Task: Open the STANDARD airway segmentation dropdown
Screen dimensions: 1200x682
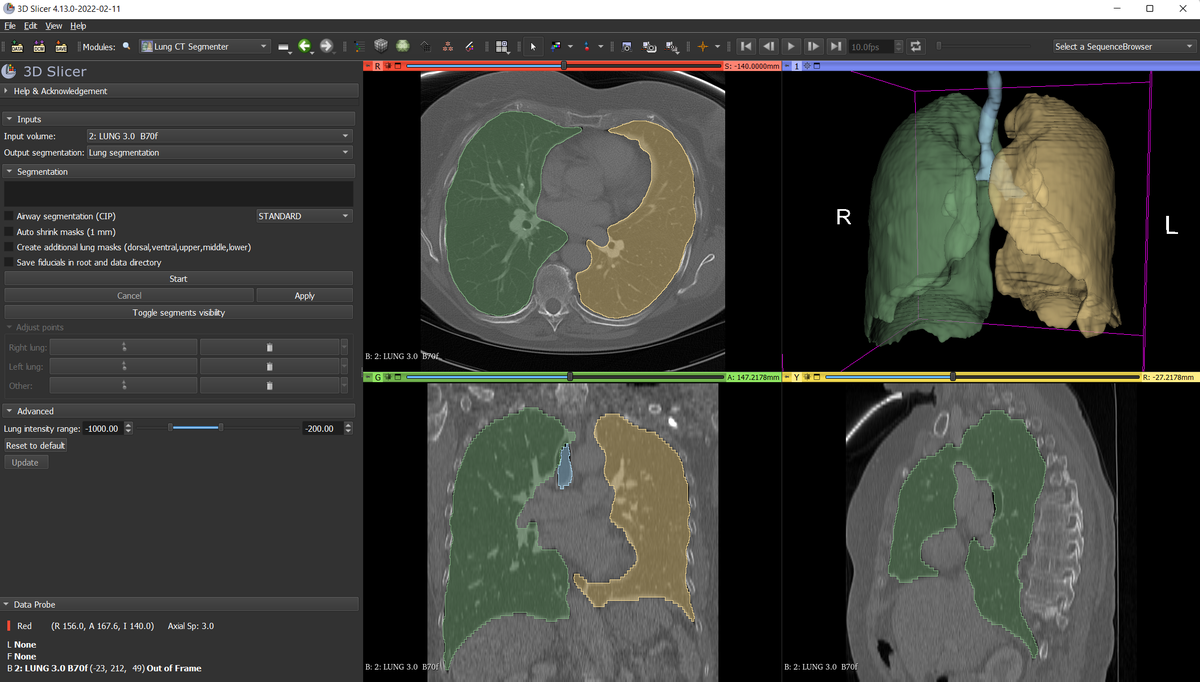Action: click(303, 215)
